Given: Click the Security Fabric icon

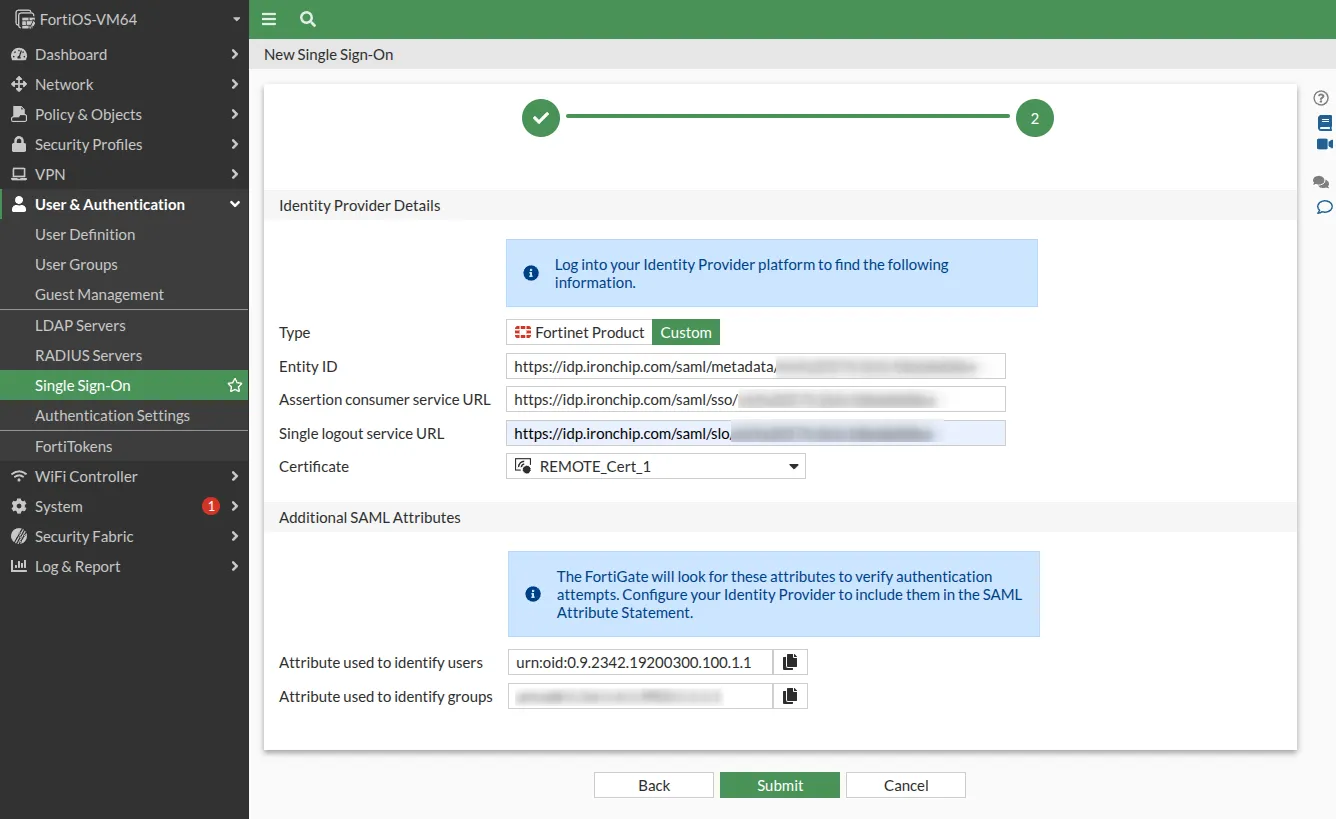Looking at the screenshot, I should [19, 536].
